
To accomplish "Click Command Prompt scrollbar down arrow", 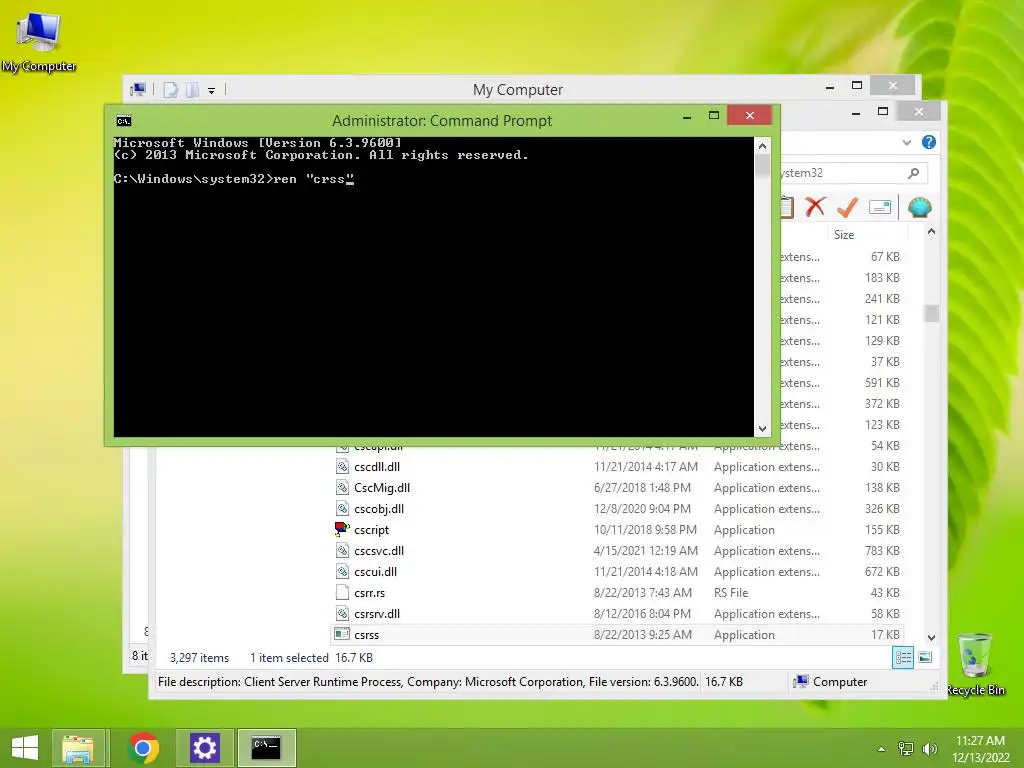I will coord(762,429).
